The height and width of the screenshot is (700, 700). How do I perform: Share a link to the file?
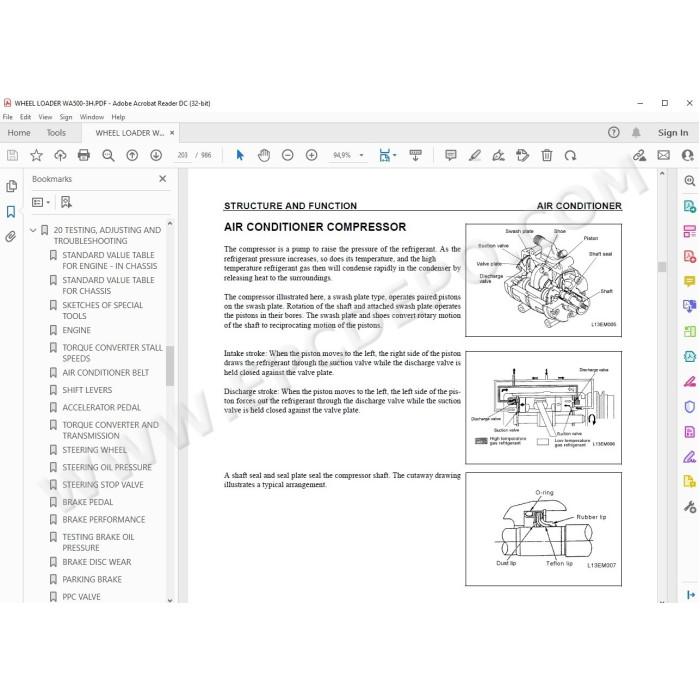coord(639,155)
